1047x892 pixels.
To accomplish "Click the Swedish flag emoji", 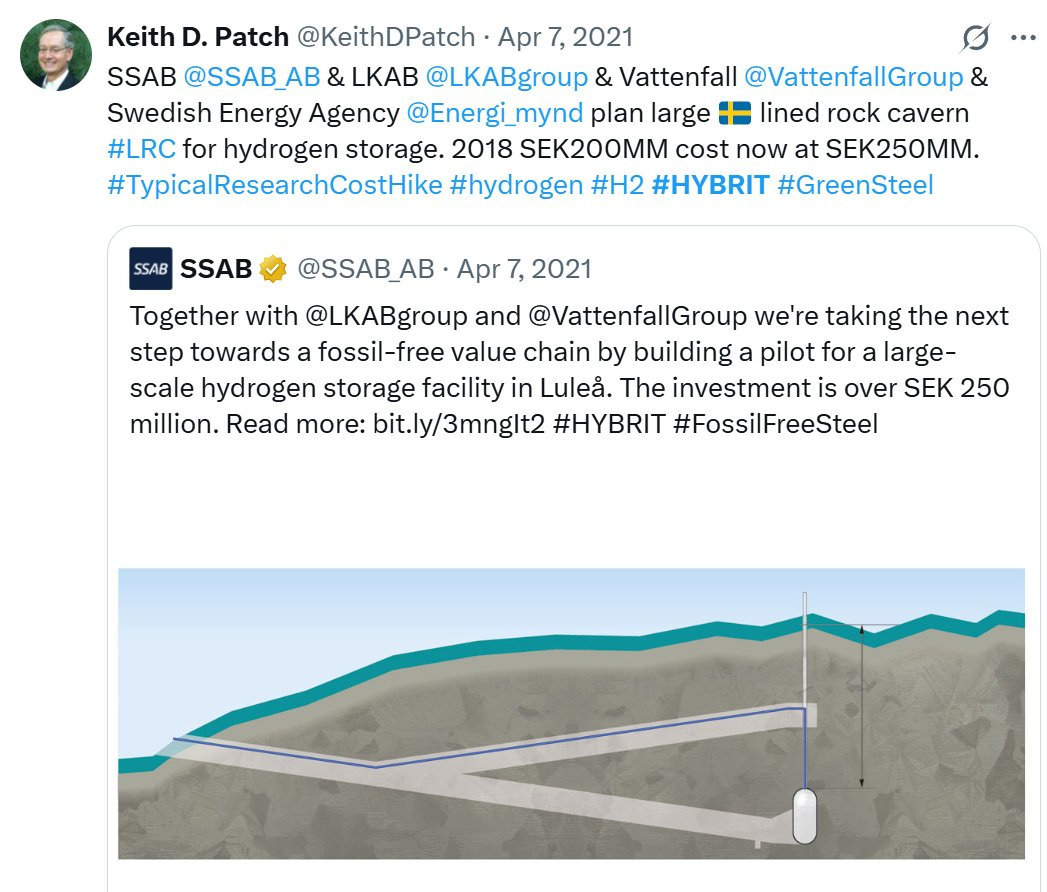I will (x=735, y=113).
